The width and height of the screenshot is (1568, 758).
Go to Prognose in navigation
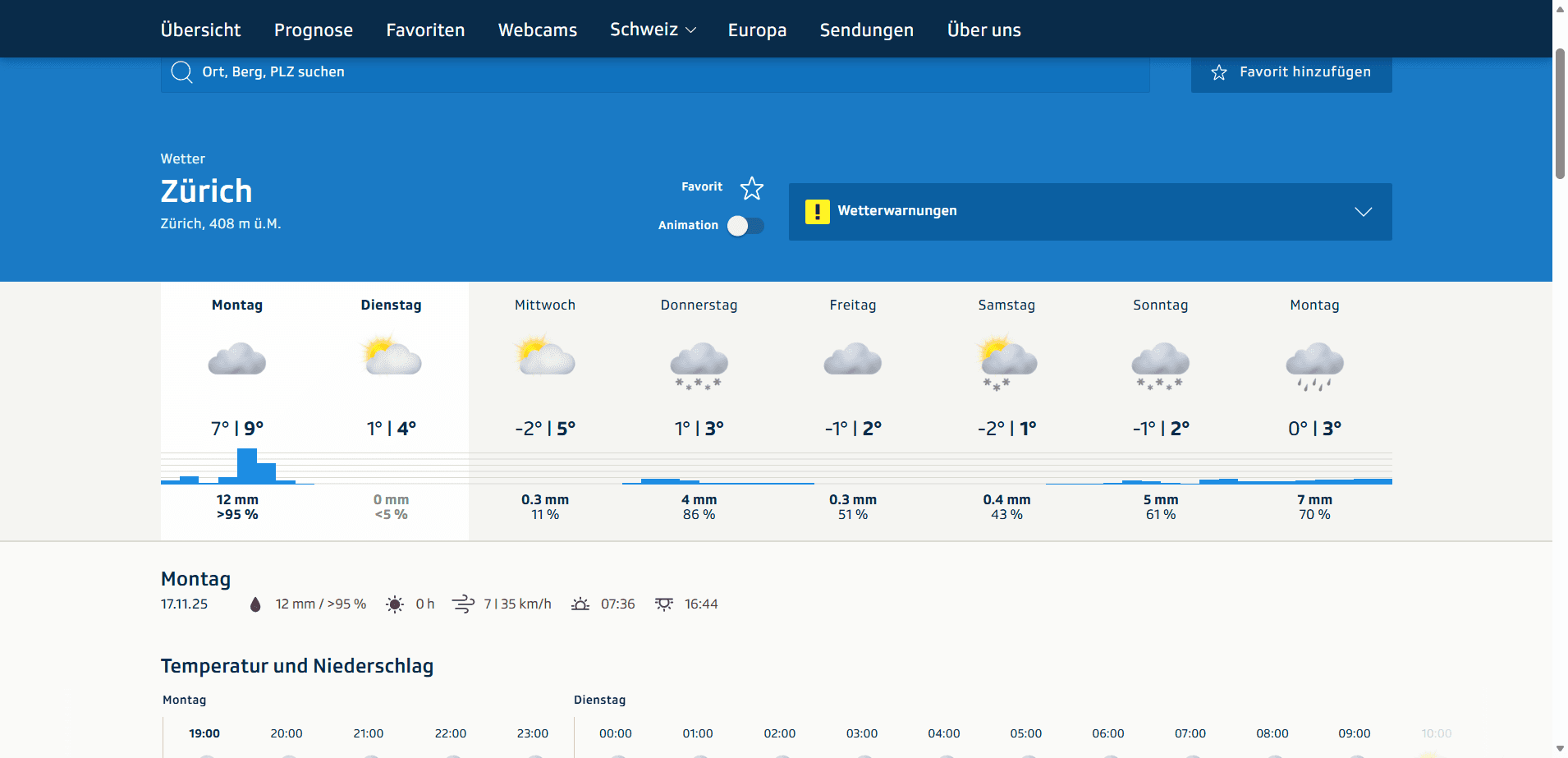click(x=314, y=30)
